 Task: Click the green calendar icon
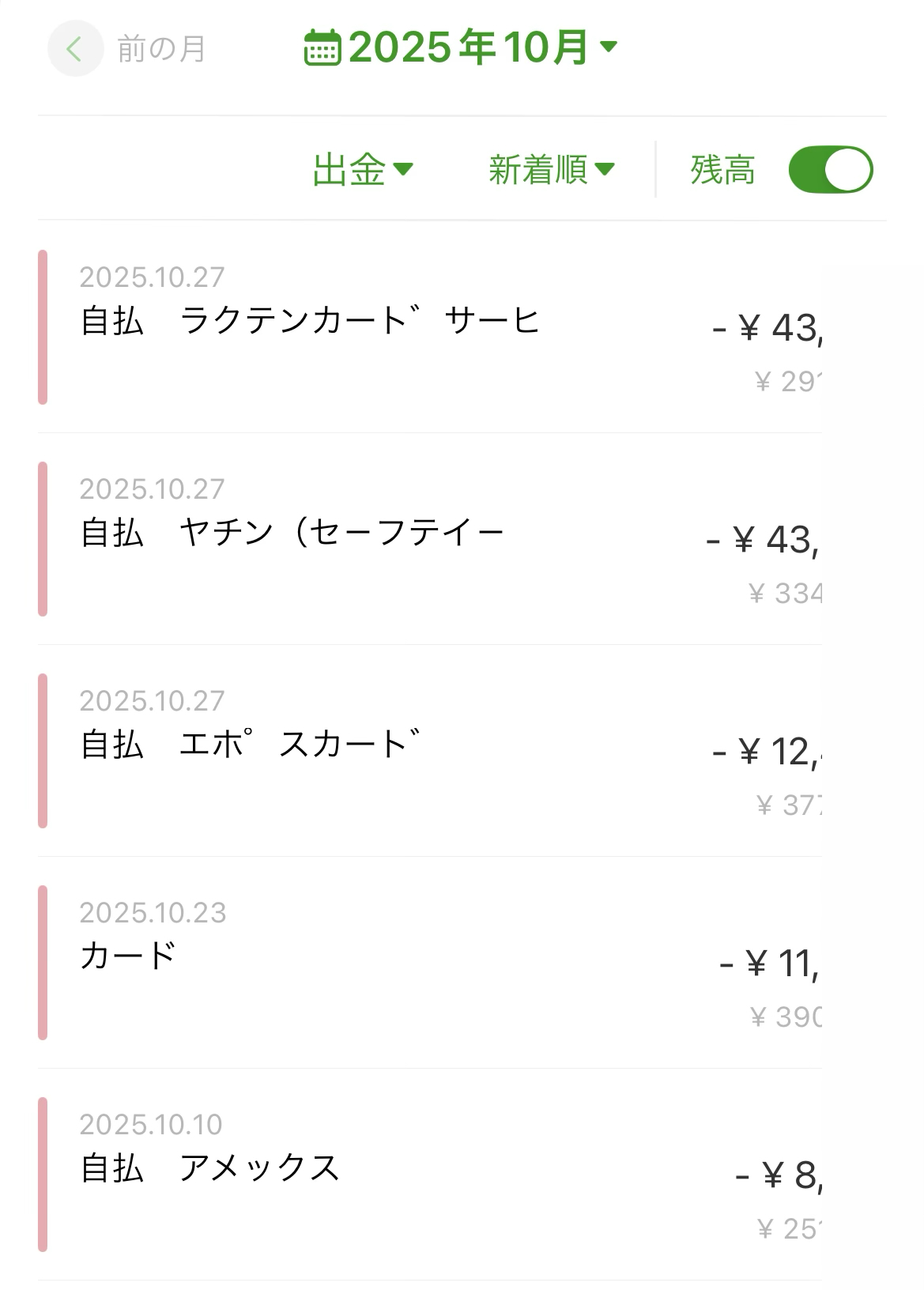(x=322, y=47)
